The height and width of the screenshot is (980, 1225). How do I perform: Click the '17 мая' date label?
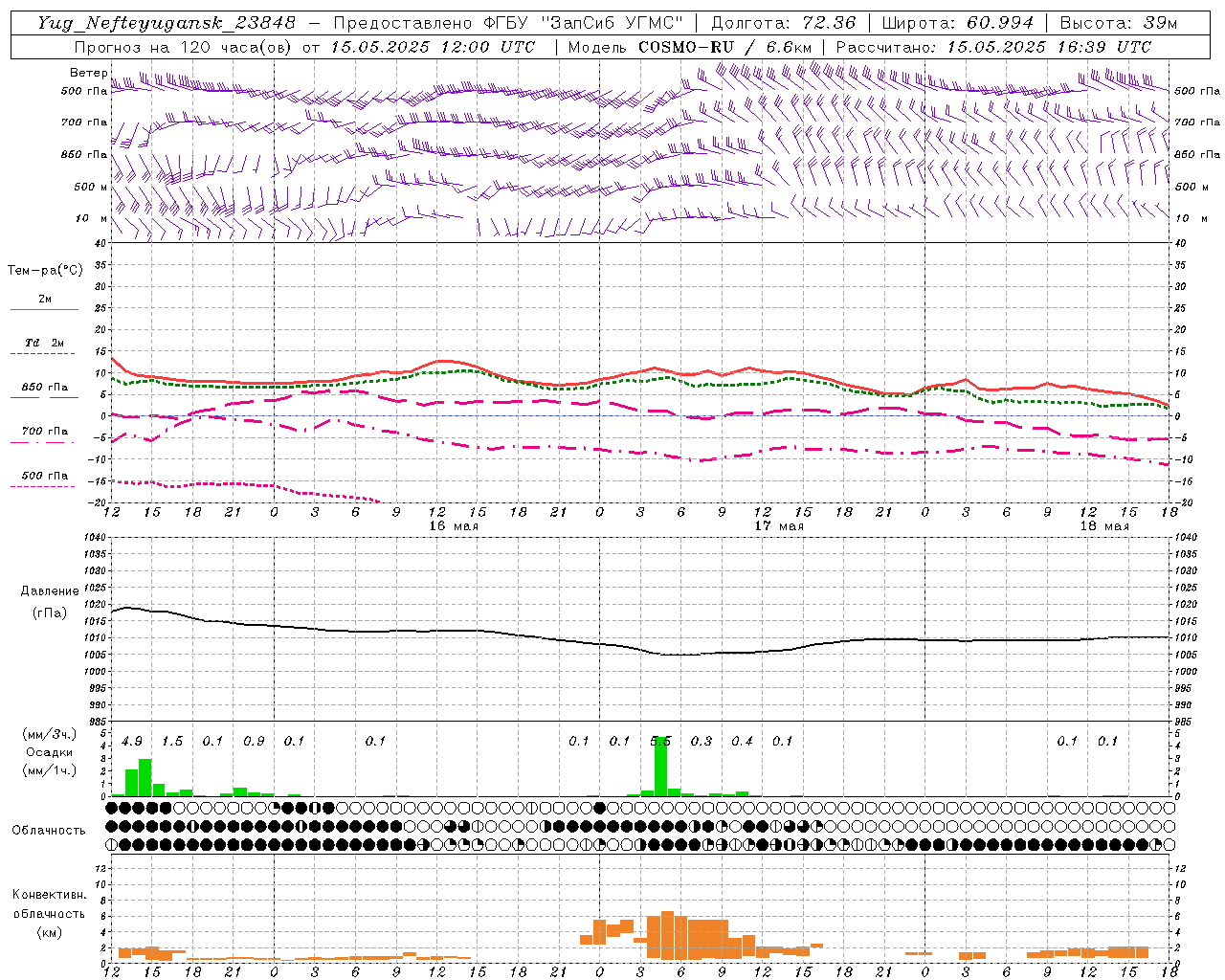[x=779, y=526]
